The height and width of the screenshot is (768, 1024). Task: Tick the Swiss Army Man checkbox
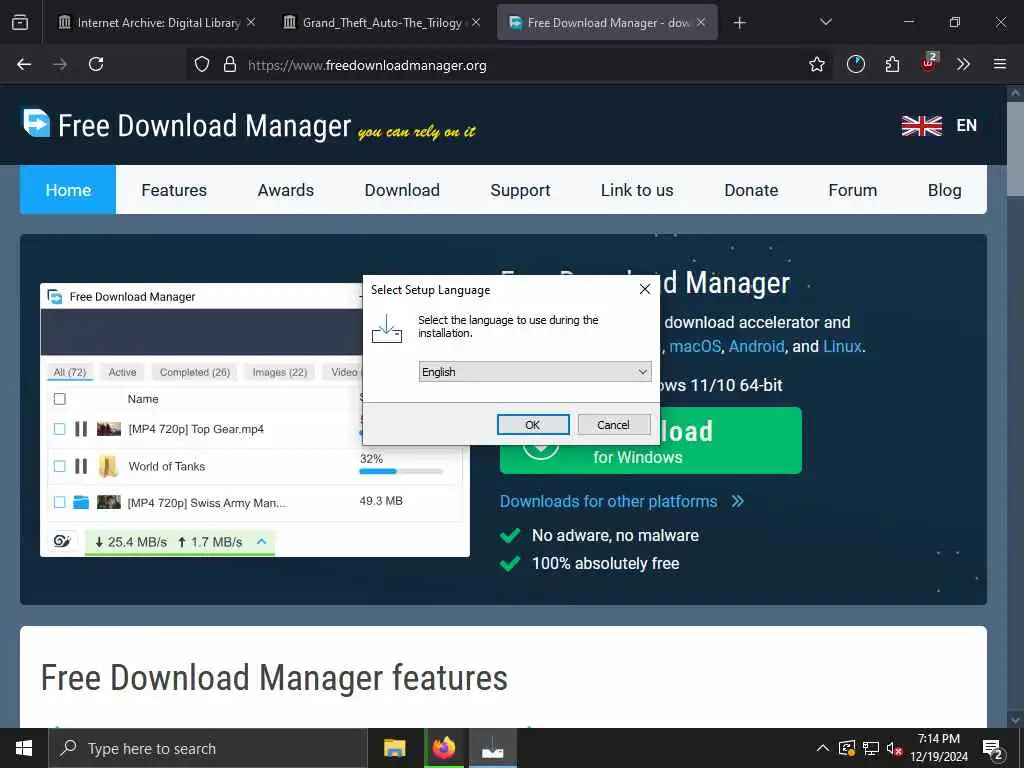coord(59,502)
